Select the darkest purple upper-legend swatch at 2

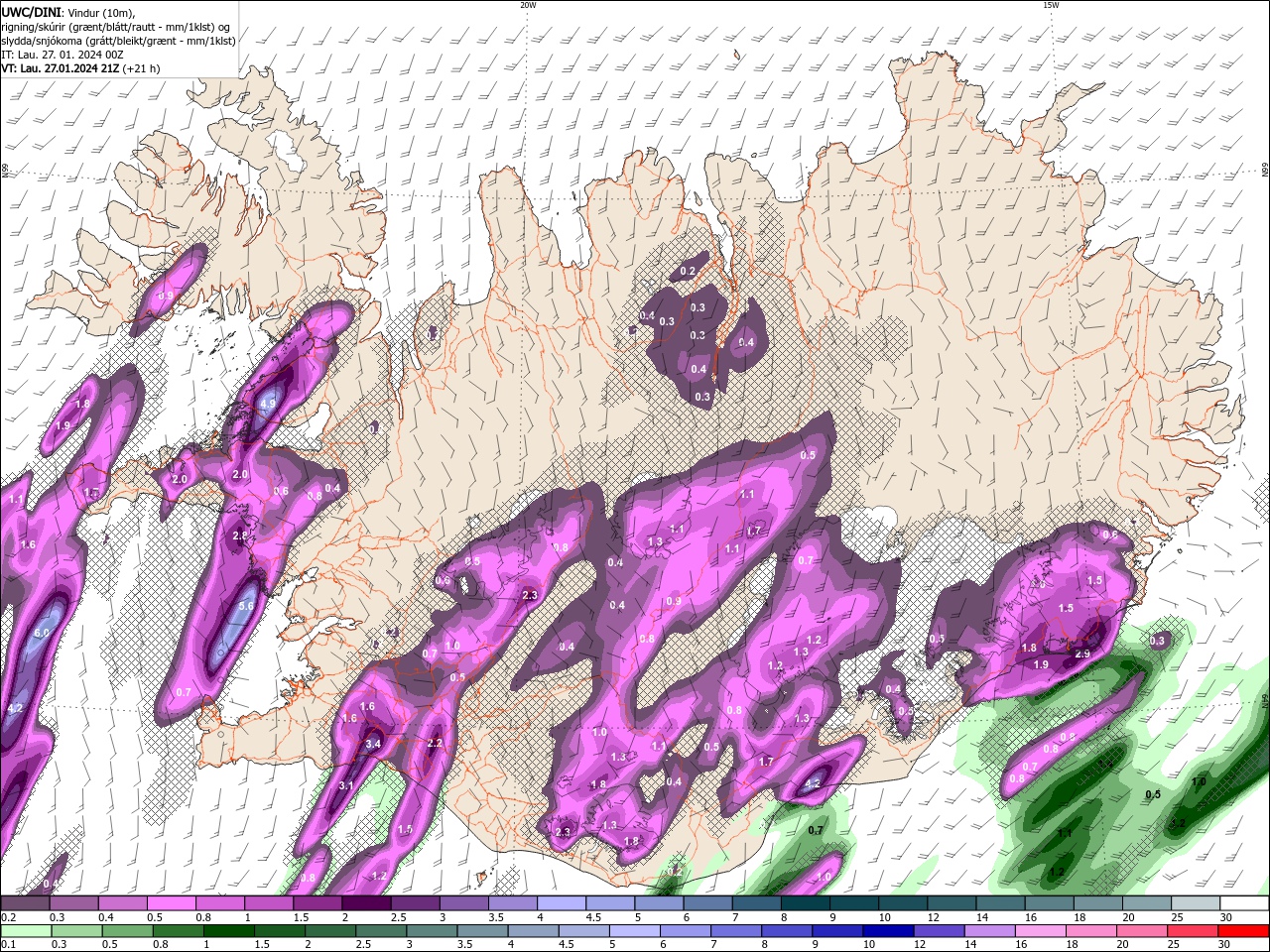365,903
